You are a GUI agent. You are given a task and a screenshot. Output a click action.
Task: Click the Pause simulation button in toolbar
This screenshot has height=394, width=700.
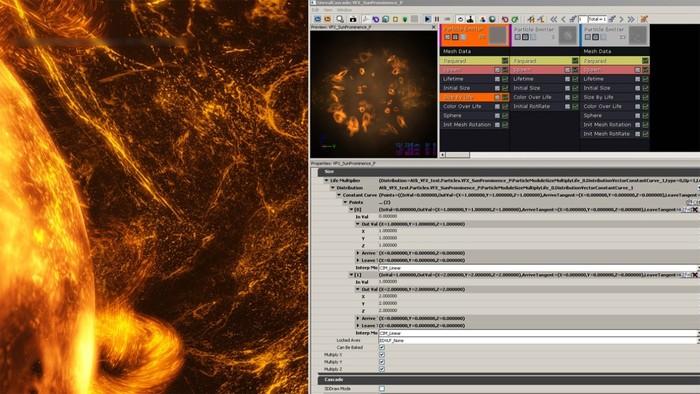(437, 19)
